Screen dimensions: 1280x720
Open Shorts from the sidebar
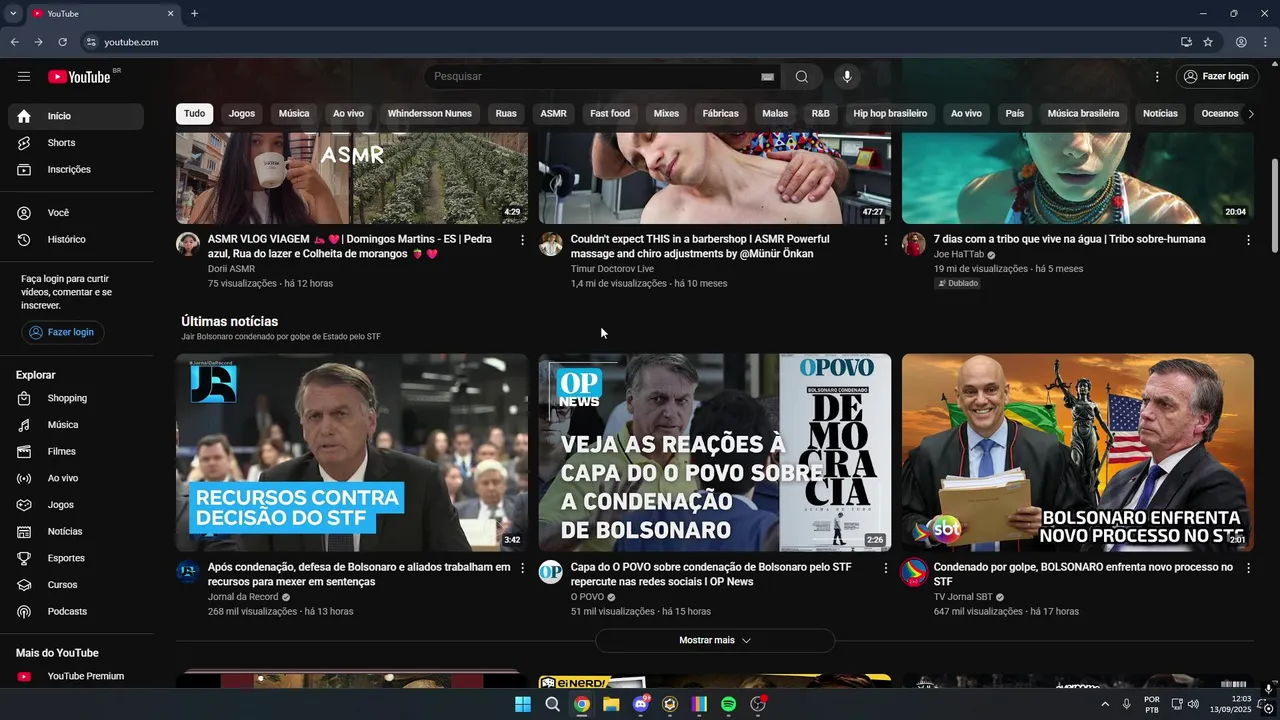click(76, 143)
